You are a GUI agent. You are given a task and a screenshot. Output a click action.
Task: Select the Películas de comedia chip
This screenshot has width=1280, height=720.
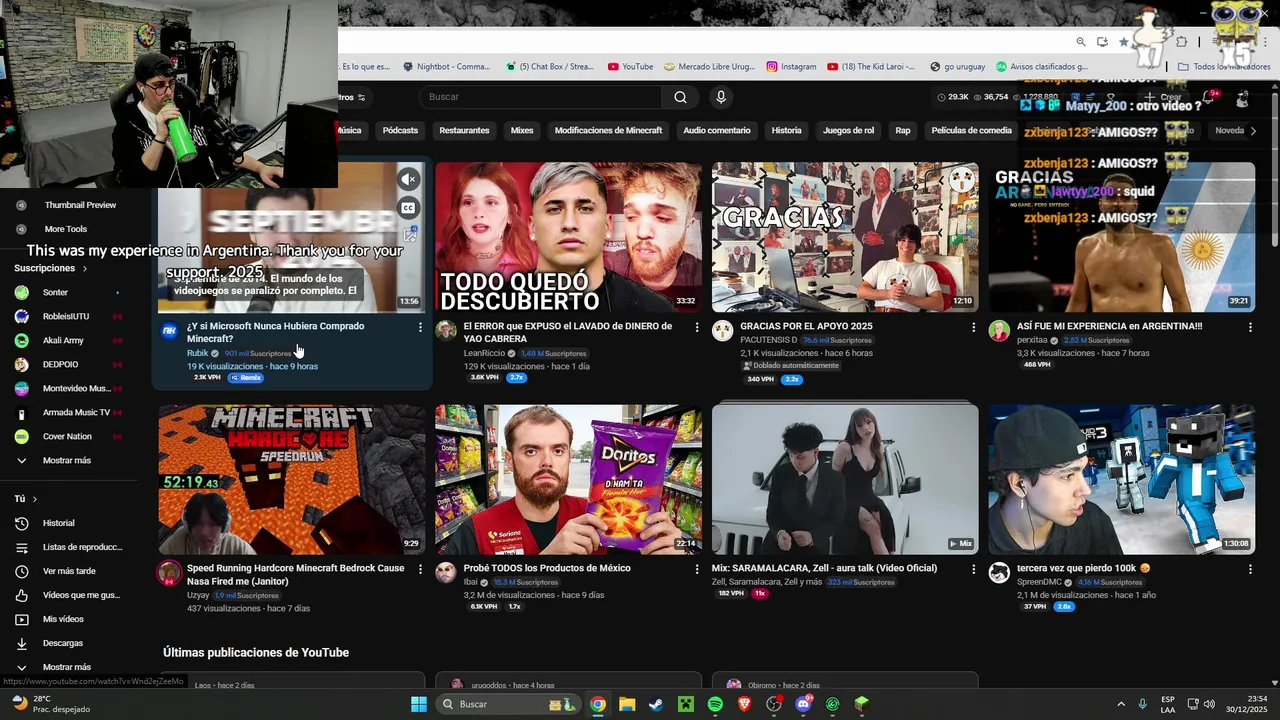(971, 130)
